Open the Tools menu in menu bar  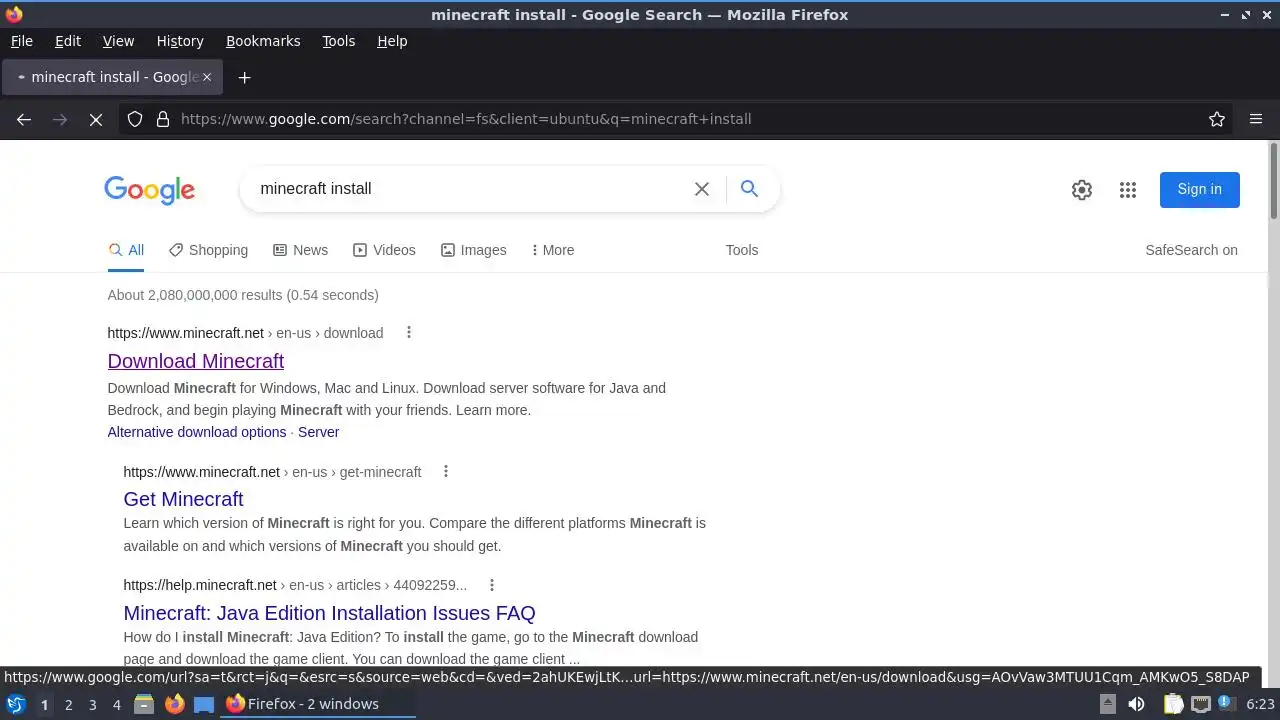338,41
